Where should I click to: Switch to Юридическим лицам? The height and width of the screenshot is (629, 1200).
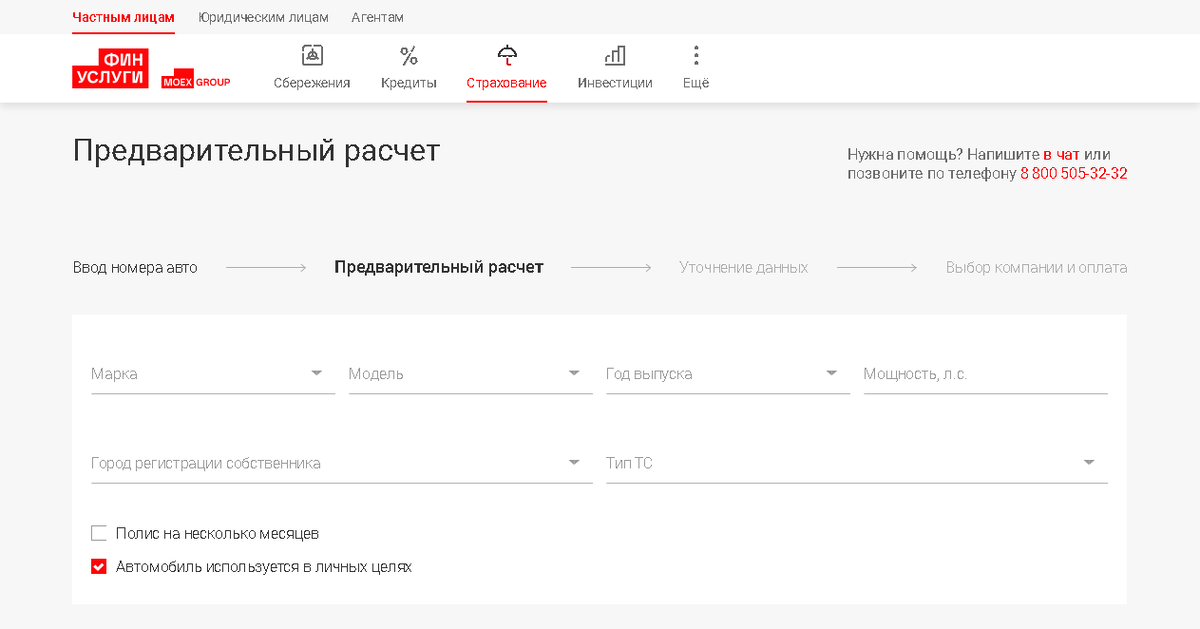pyautogui.click(x=263, y=17)
